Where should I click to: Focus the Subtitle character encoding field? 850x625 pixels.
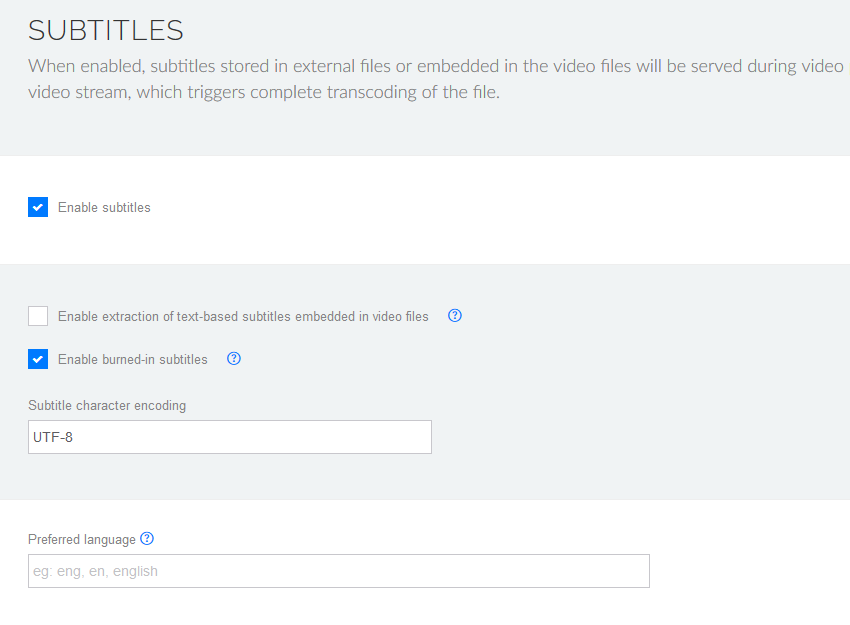tap(230, 437)
